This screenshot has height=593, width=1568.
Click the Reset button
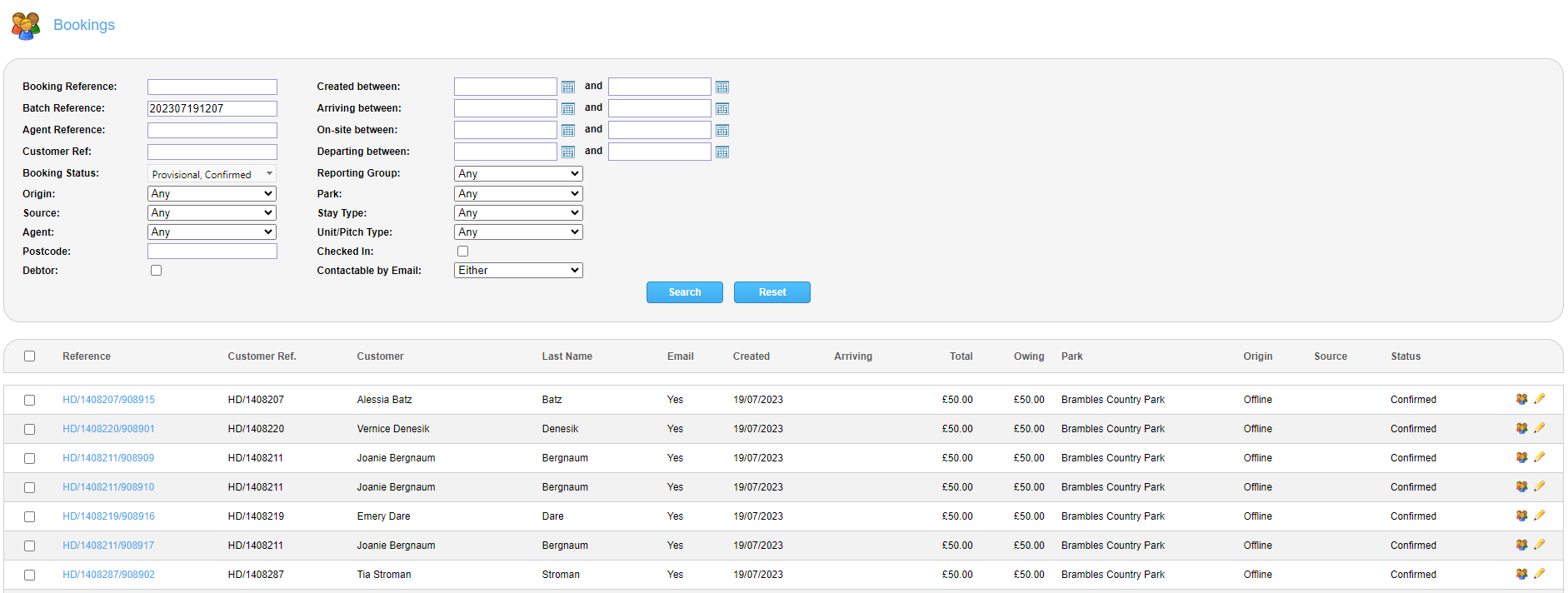(772, 292)
